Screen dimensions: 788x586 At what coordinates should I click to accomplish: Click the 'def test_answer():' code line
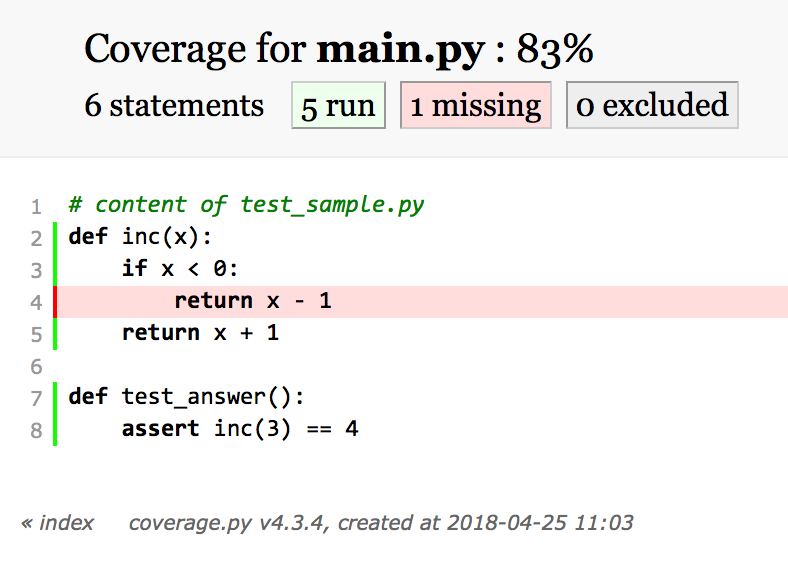pyautogui.click(x=186, y=397)
